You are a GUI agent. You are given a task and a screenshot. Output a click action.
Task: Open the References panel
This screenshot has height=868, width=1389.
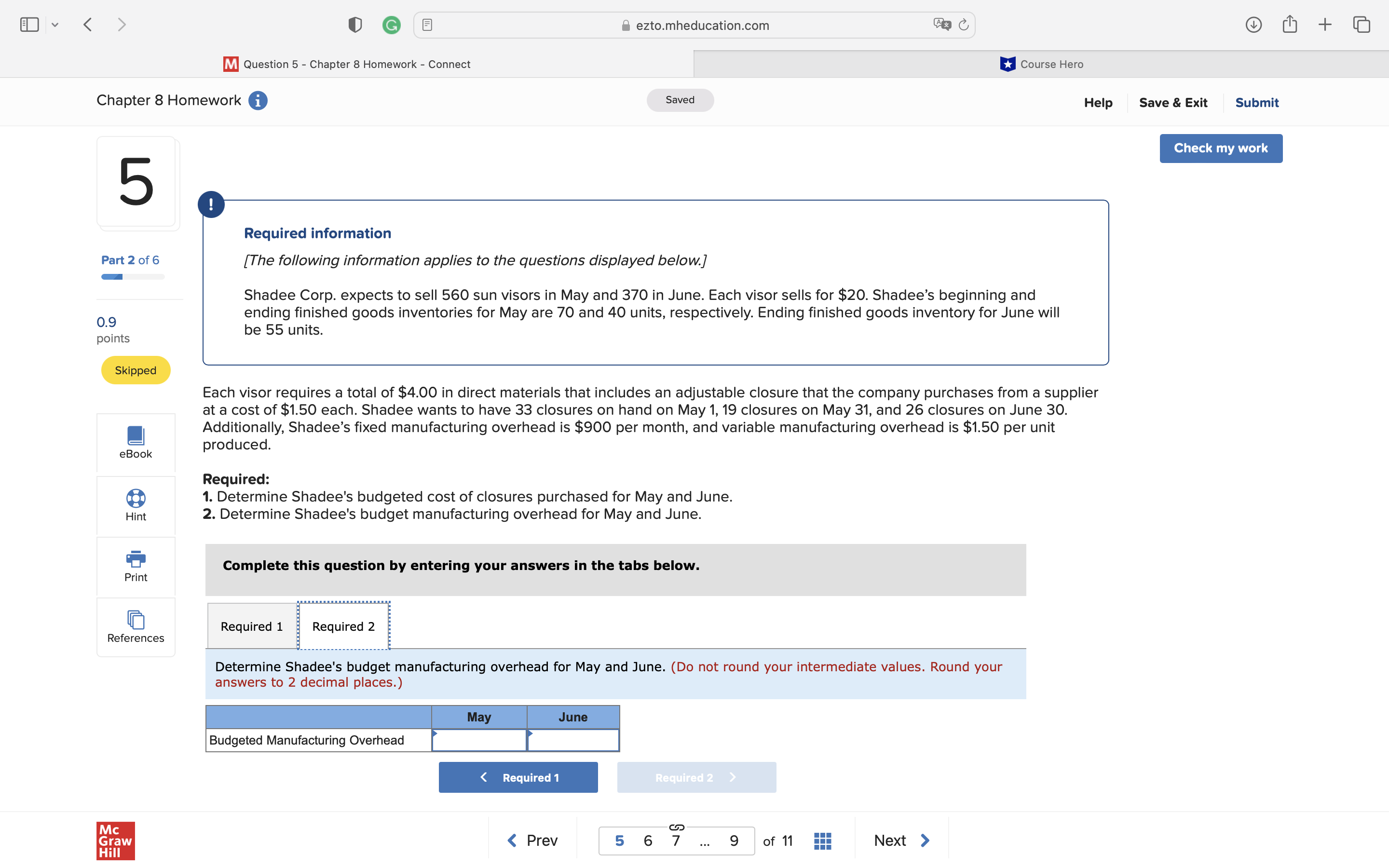136,621
